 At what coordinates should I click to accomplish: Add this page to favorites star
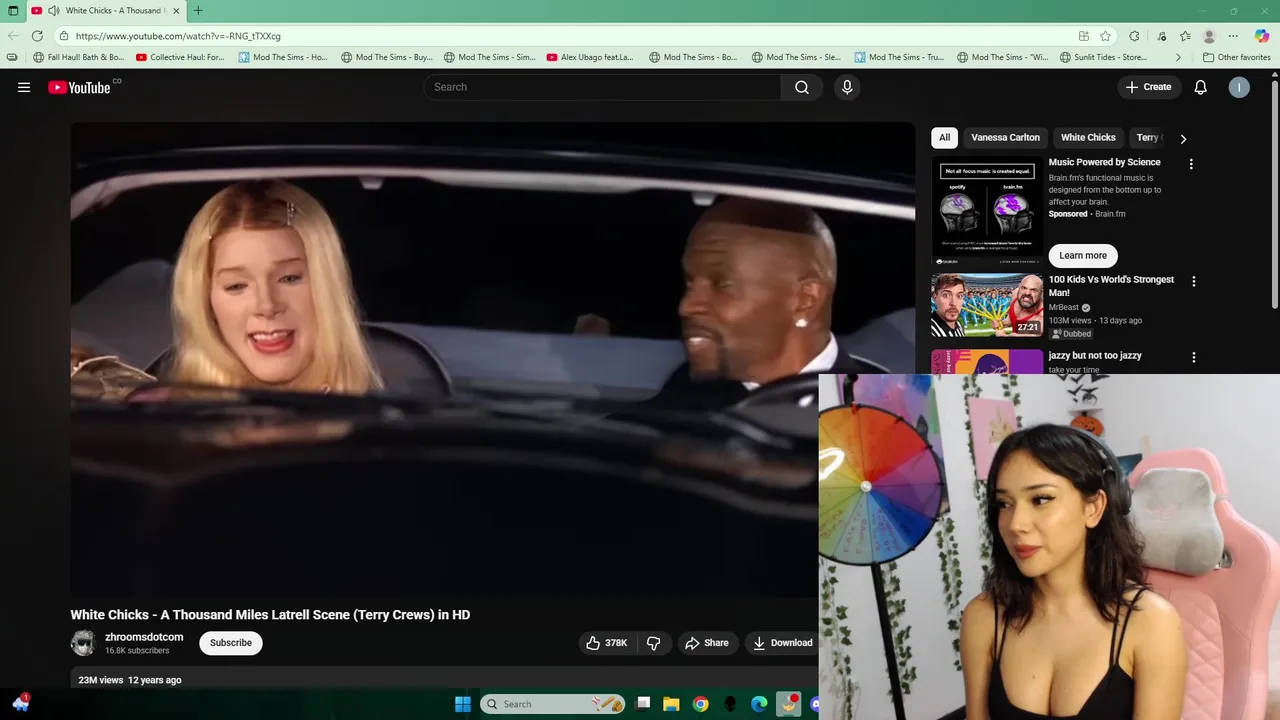point(1105,36)
